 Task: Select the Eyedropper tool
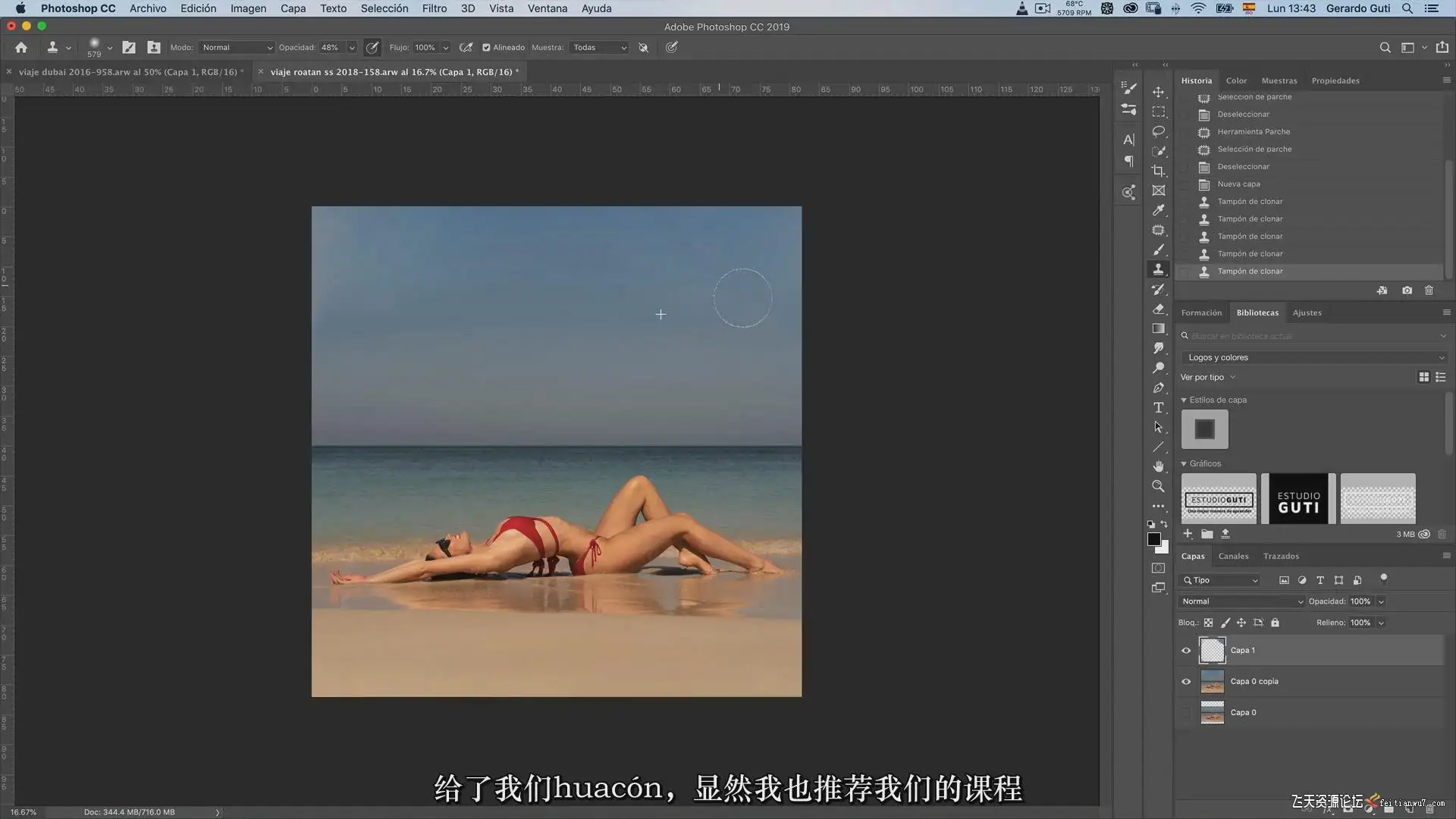pyautogui.click(x=1158, y=210)
